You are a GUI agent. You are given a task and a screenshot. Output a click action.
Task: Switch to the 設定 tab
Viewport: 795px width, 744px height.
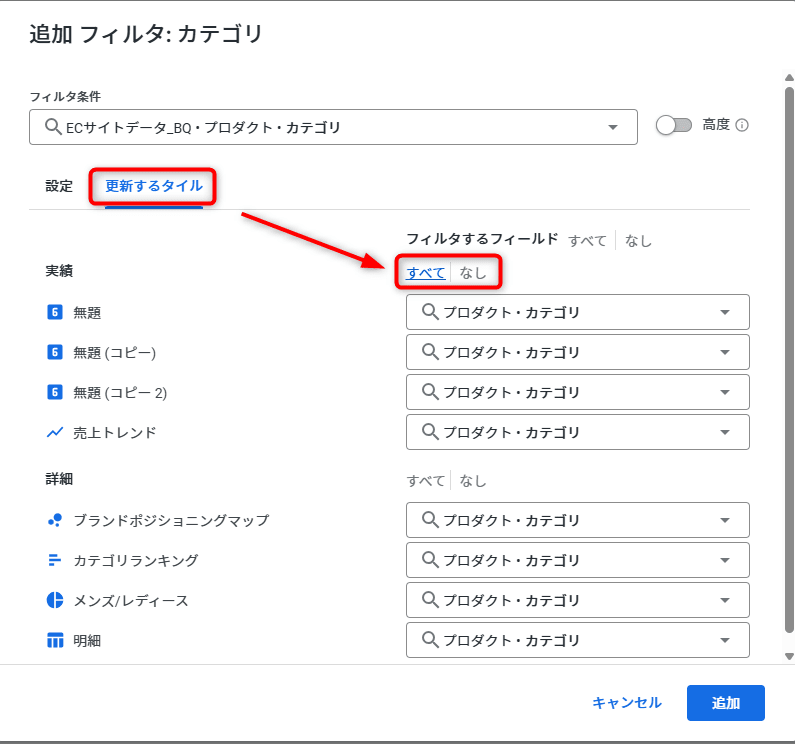[x=59, y=186]
